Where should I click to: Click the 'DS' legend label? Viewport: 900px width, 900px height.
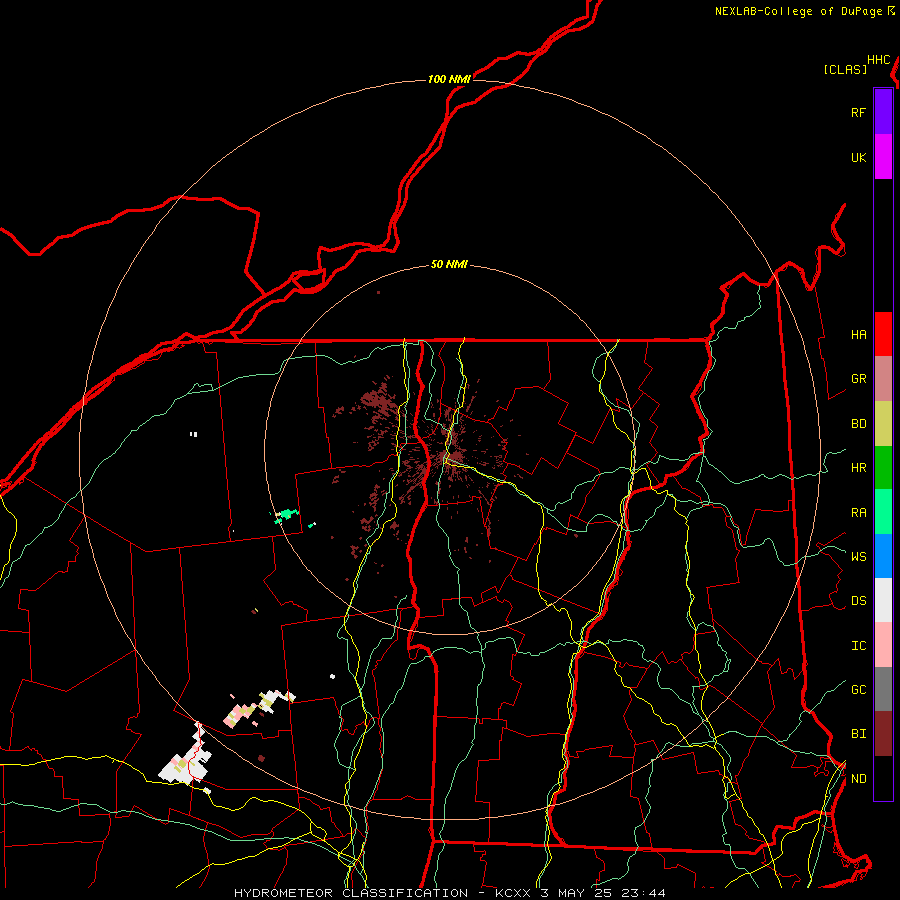pos(858,601)
